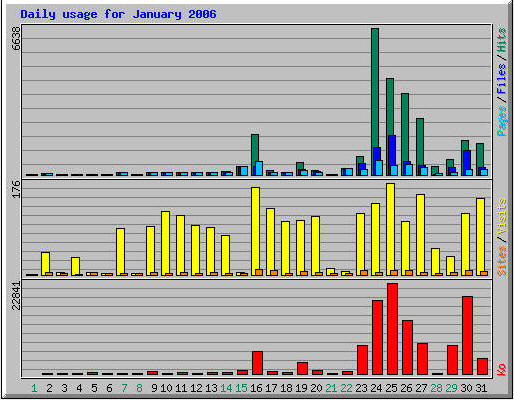The height and width of the screenshot is (400, 514).
Task: Select the green day 1 label
Action: [34, 388]
